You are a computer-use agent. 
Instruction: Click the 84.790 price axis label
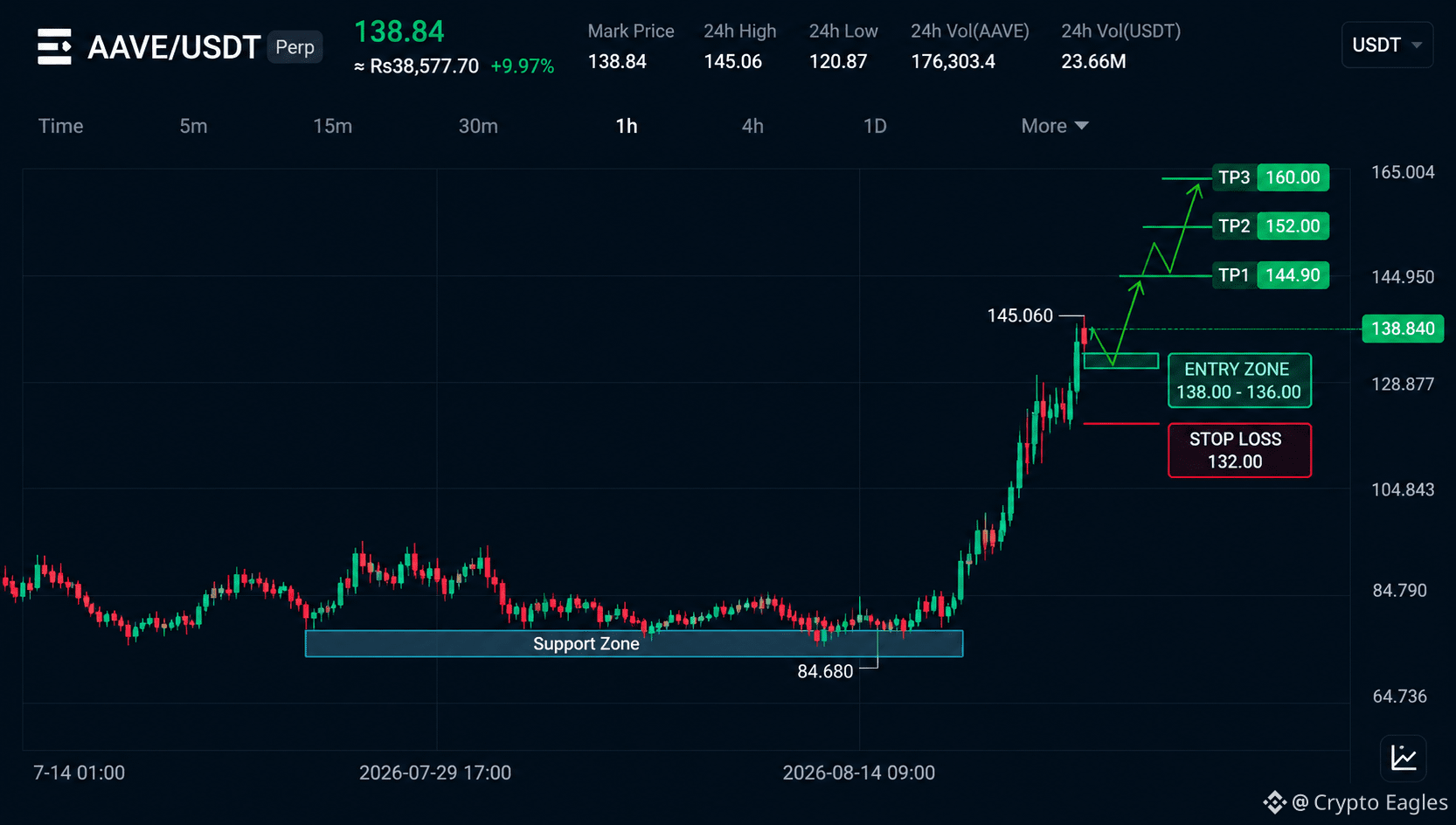pyautogui.click(x=1399, y=591)
